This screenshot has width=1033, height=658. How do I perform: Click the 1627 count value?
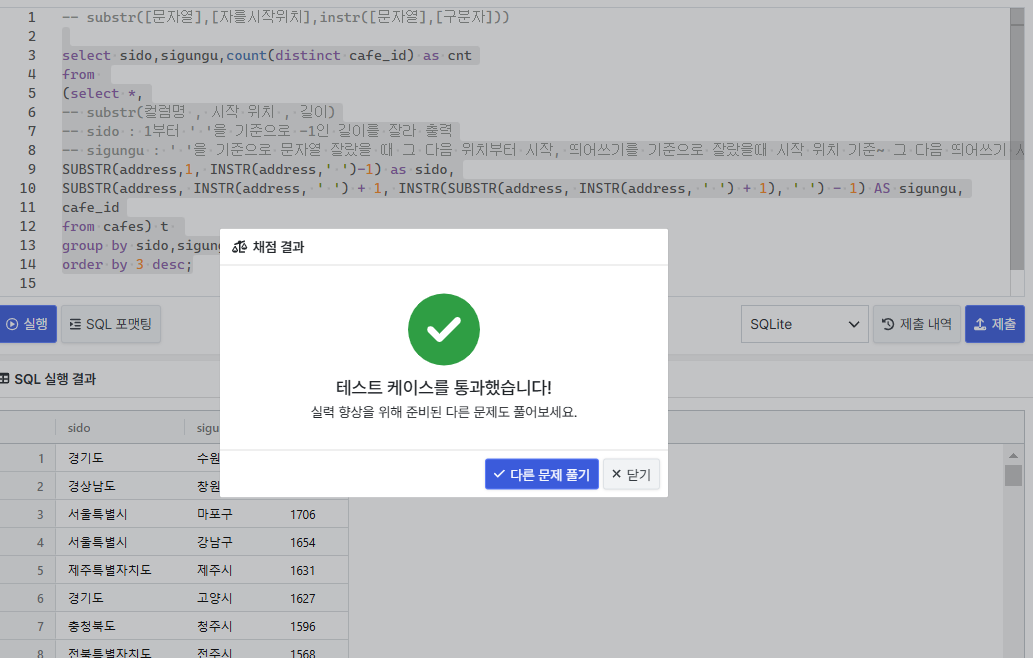tap(302, 599)
